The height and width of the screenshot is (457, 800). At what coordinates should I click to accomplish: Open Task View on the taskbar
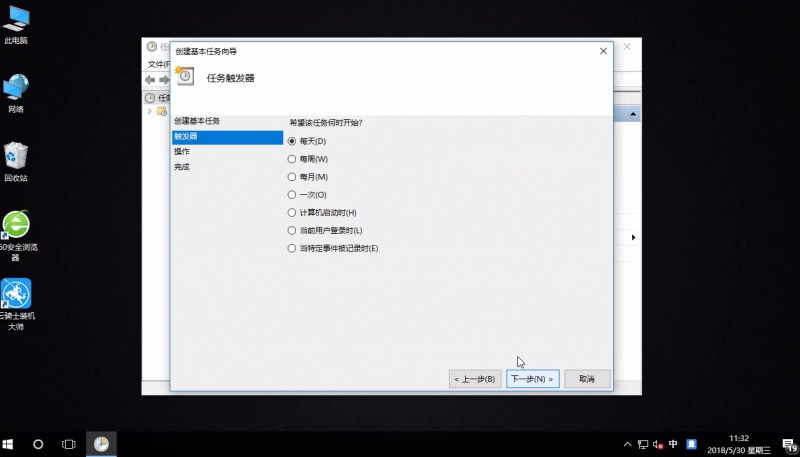(x=68, y=444)
